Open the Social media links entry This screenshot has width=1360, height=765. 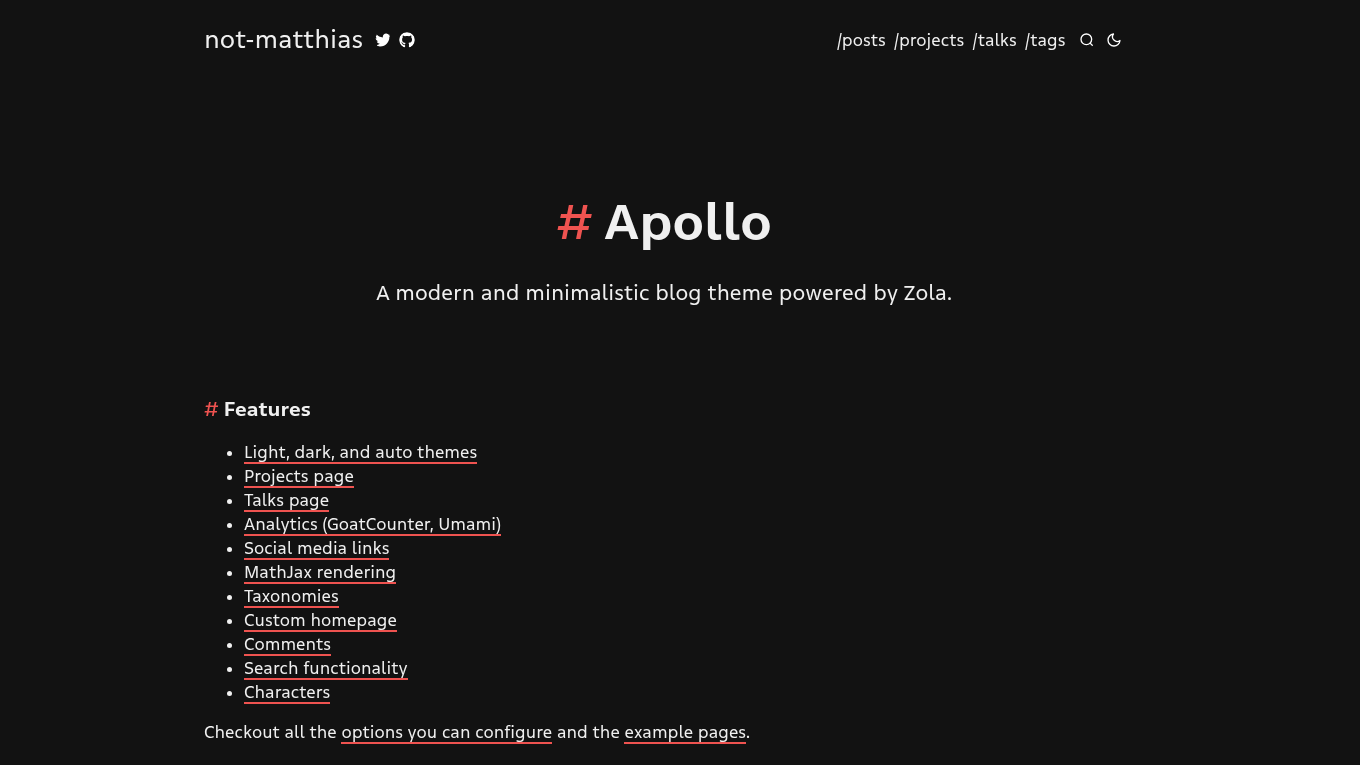[x=316, y=549]
